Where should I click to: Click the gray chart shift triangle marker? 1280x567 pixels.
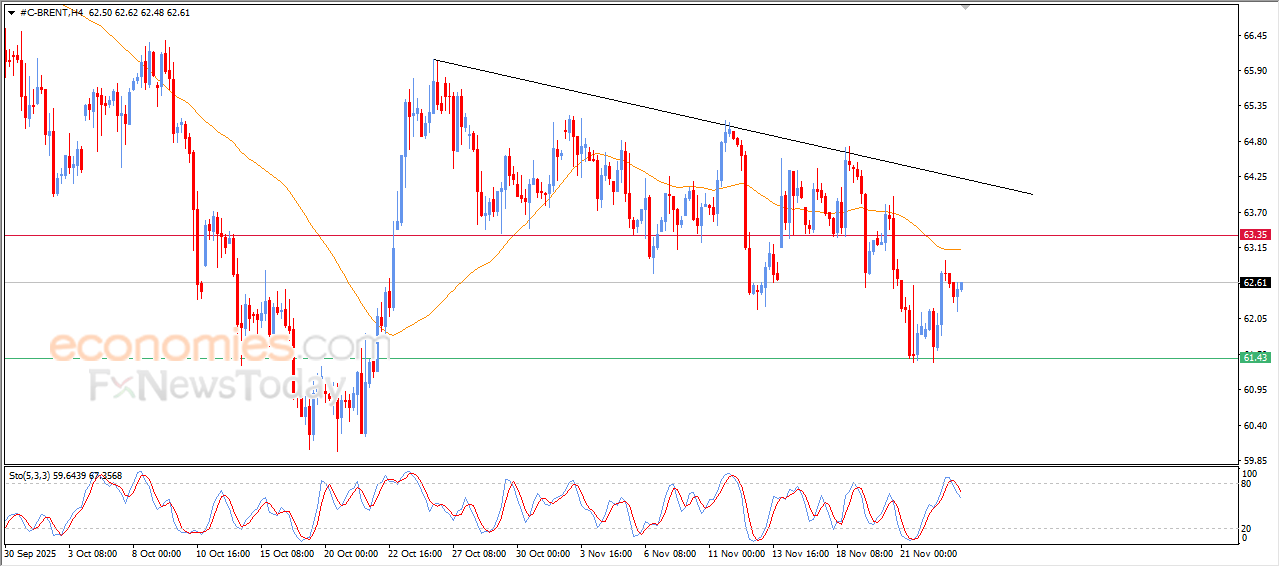click(x=965, y=6)
